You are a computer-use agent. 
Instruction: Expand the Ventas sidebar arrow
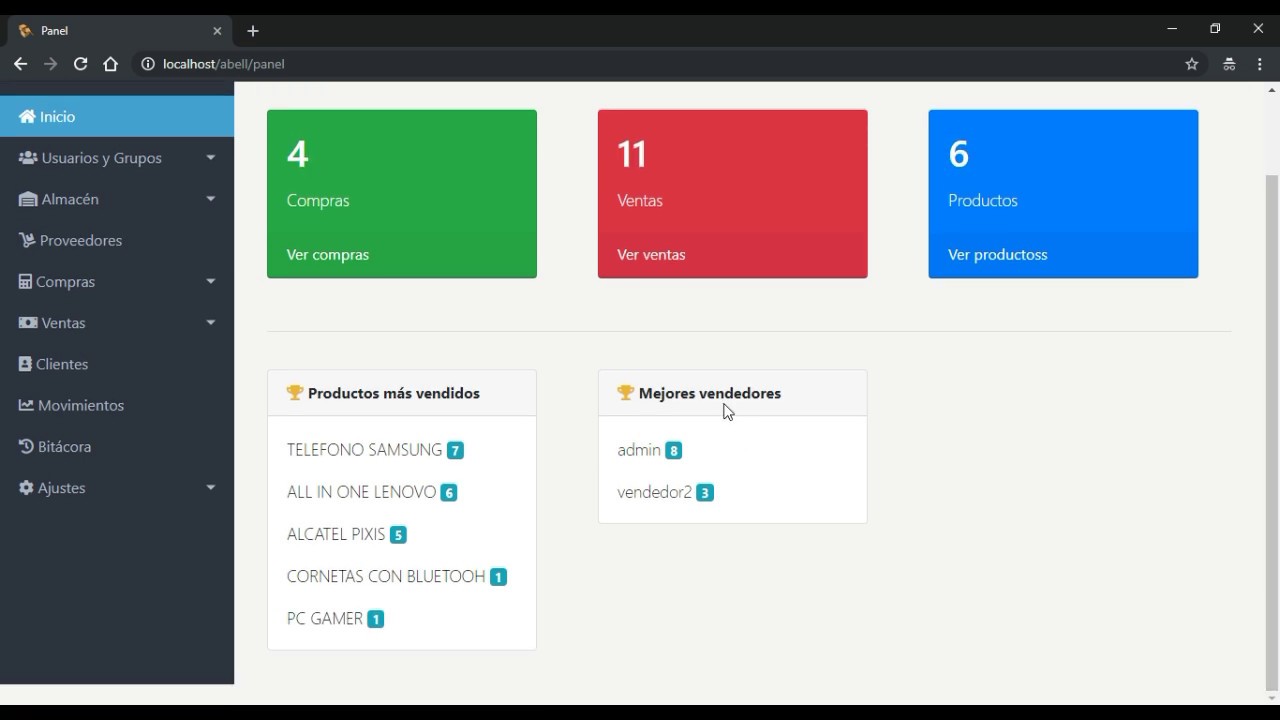pos(210,323)
